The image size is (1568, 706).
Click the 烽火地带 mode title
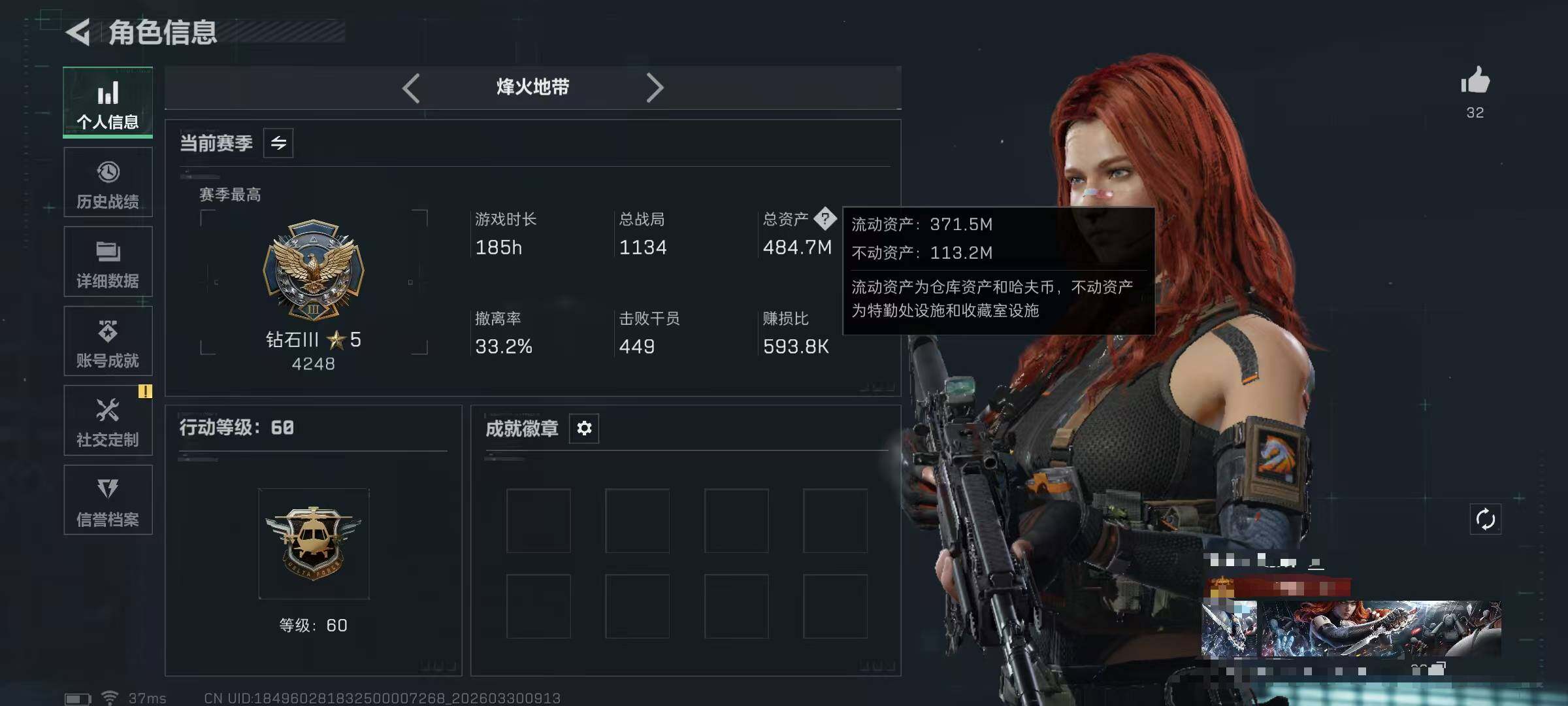click(532, 87)
